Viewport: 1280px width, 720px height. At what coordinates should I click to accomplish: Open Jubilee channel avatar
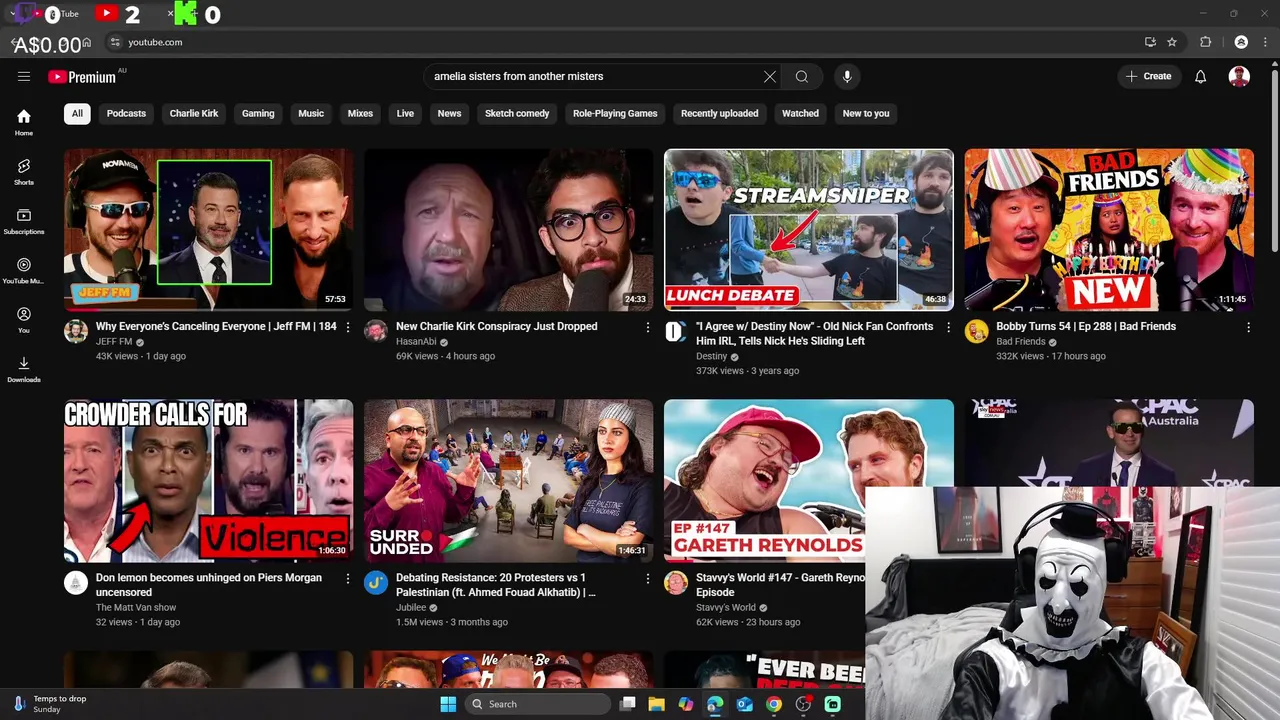(x=376, y=583)
